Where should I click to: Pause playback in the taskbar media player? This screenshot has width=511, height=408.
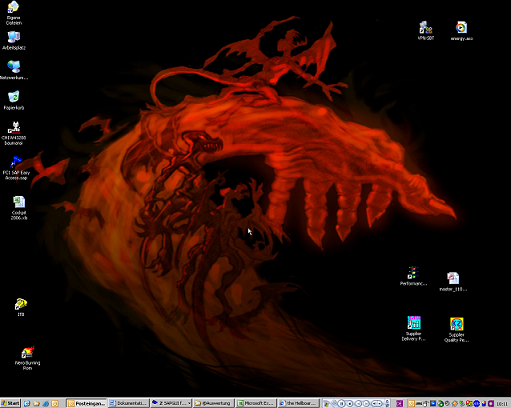(x=341, y=404)
